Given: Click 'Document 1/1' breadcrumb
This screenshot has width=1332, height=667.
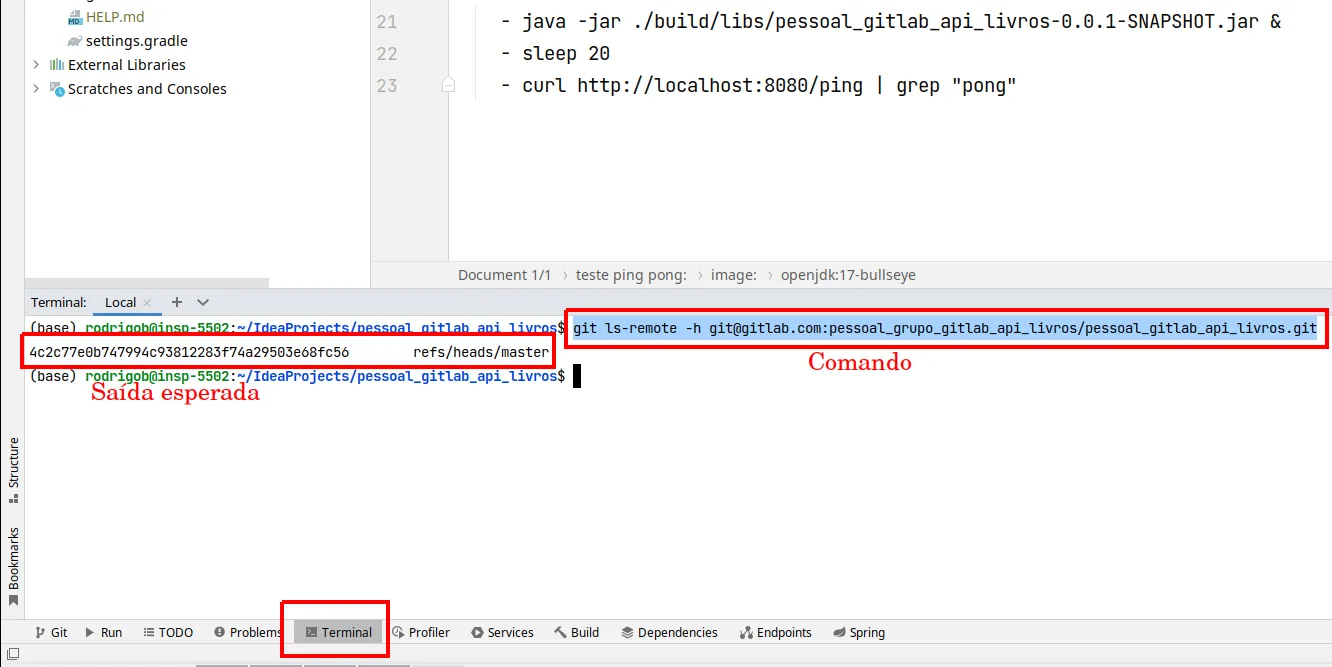Looking at the screenshot, I should (504, 275).
